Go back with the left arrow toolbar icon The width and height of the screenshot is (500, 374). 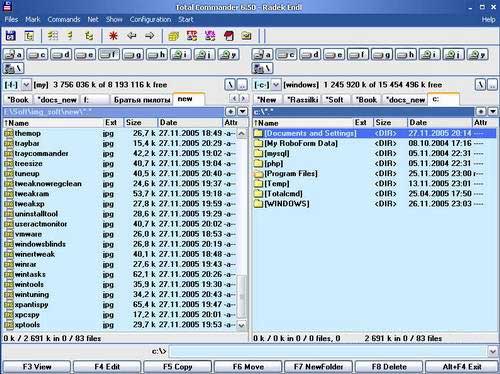(x=132, y=36)
